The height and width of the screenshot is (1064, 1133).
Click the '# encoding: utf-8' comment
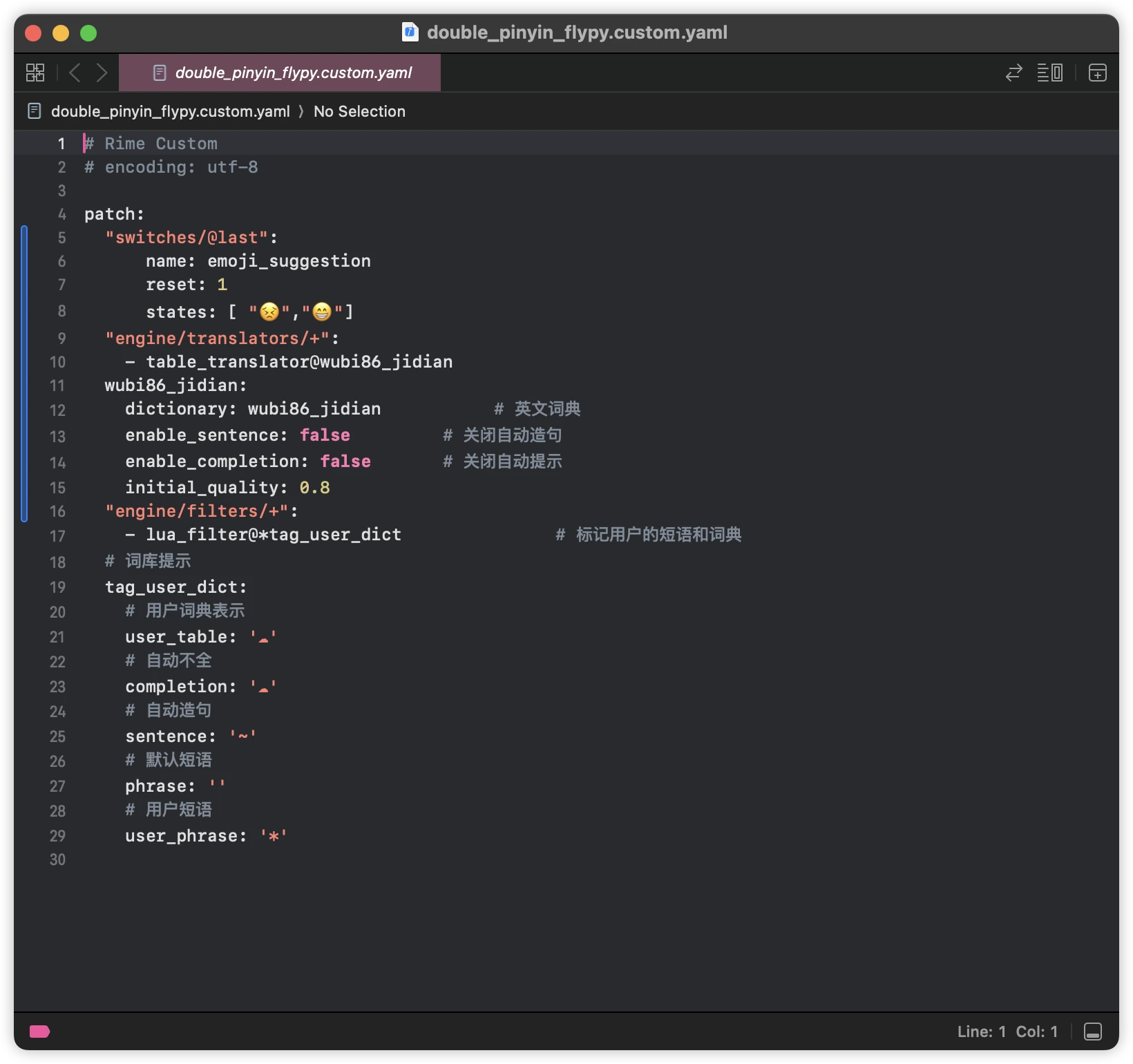[x=171, y=167]
